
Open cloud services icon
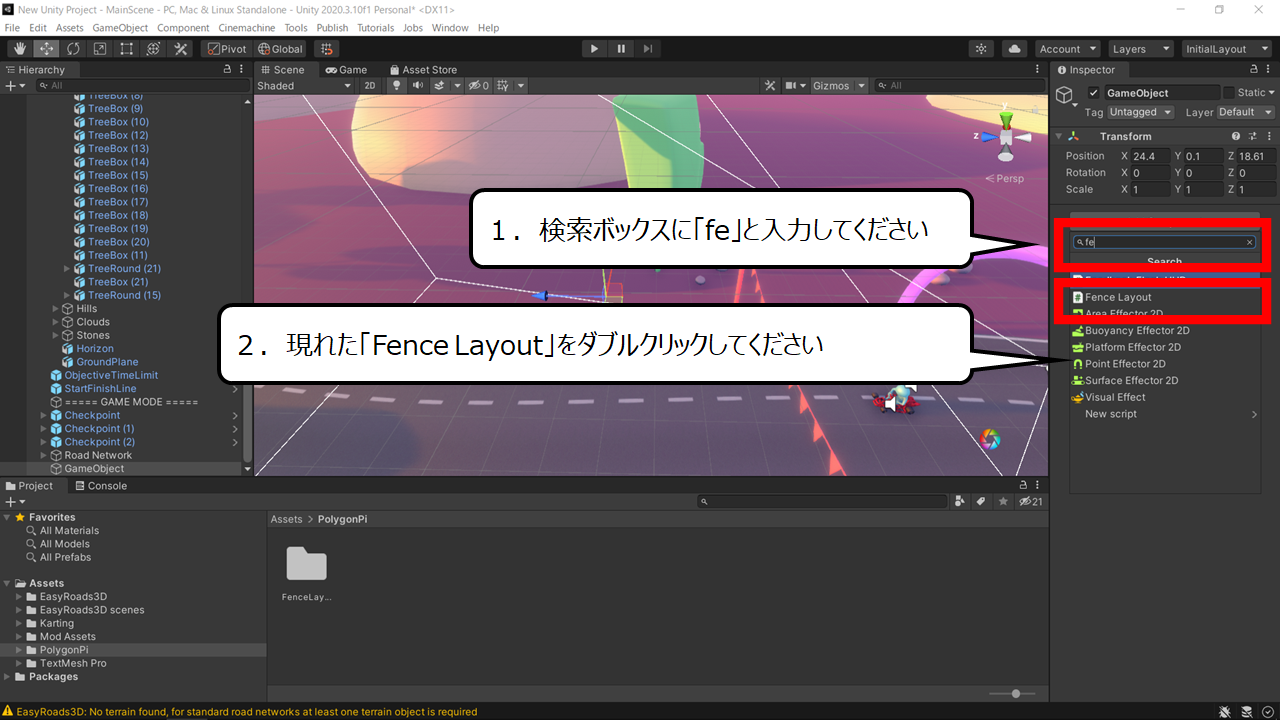(x=1015, y=49)
